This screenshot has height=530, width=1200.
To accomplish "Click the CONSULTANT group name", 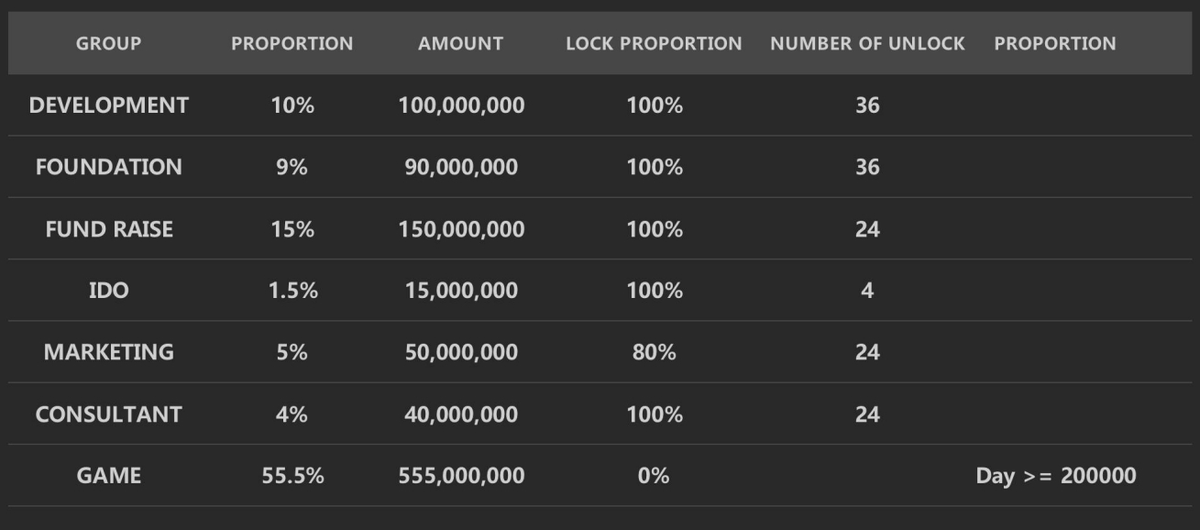I will (x=108, y=414).
